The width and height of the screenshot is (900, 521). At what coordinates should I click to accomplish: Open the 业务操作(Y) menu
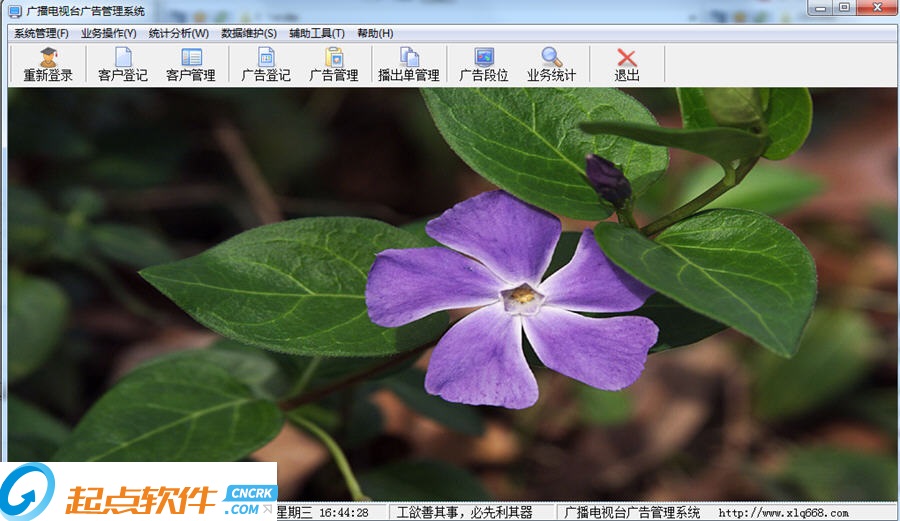coord(108,33)
